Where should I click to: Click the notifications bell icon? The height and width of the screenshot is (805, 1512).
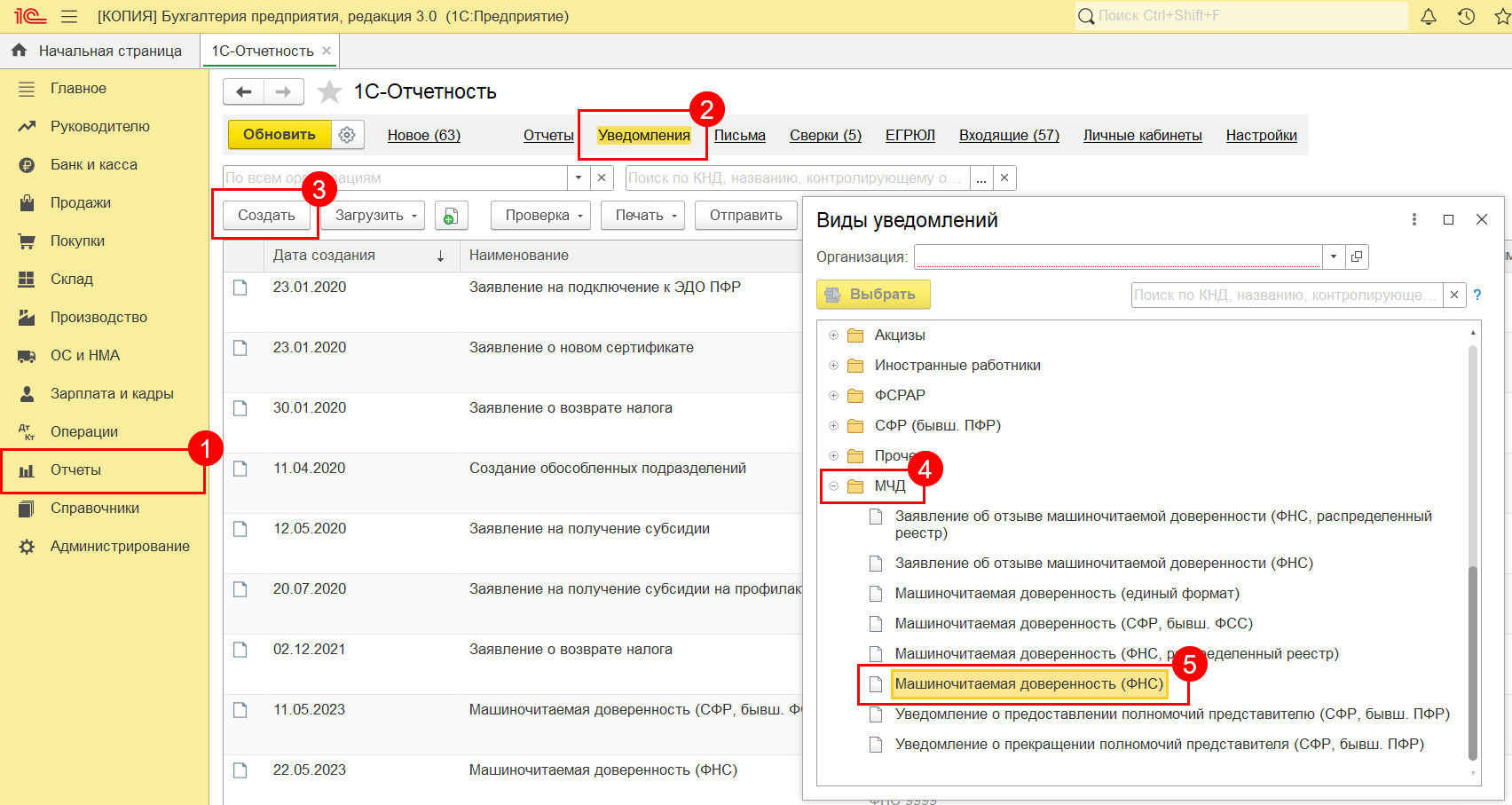pos(1429,17)
